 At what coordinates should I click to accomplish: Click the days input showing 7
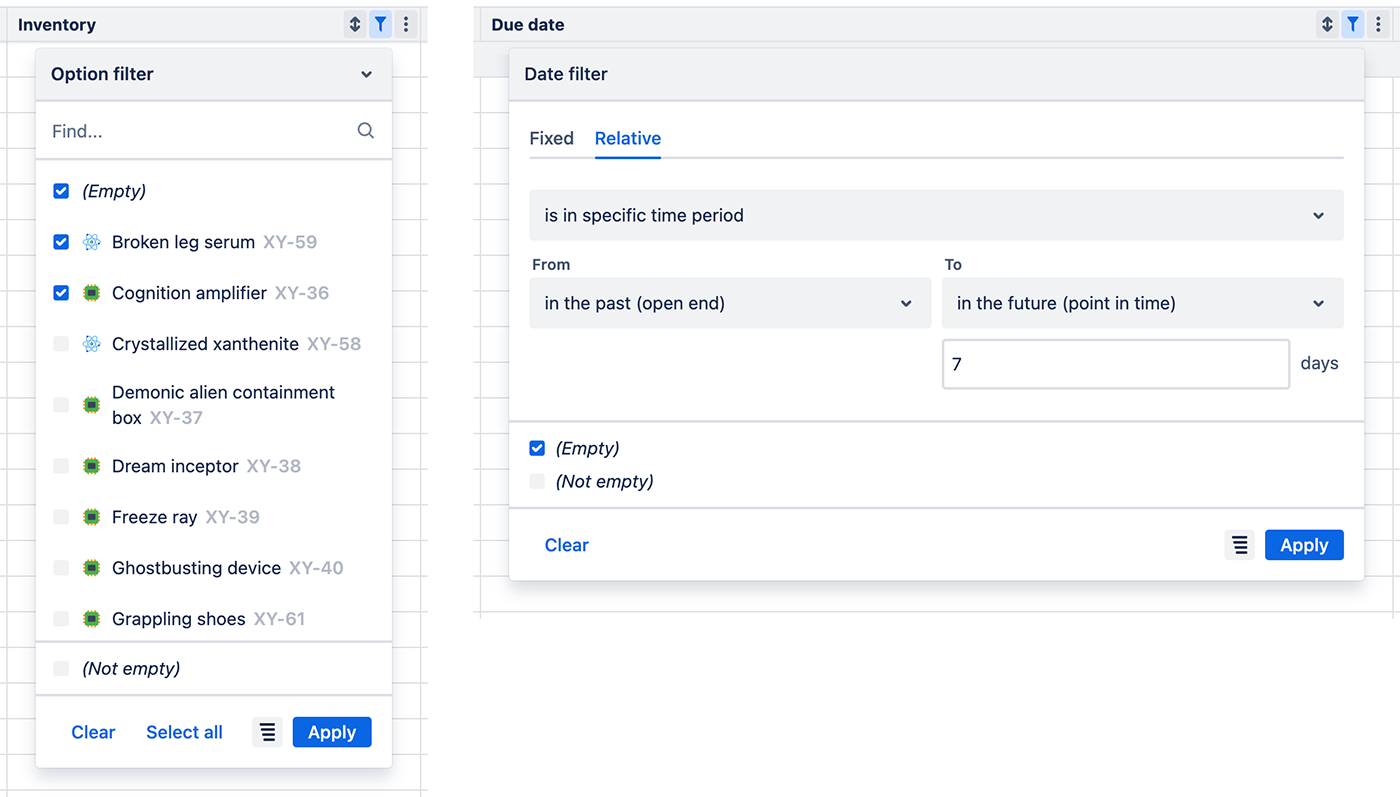coord(1115,363)
